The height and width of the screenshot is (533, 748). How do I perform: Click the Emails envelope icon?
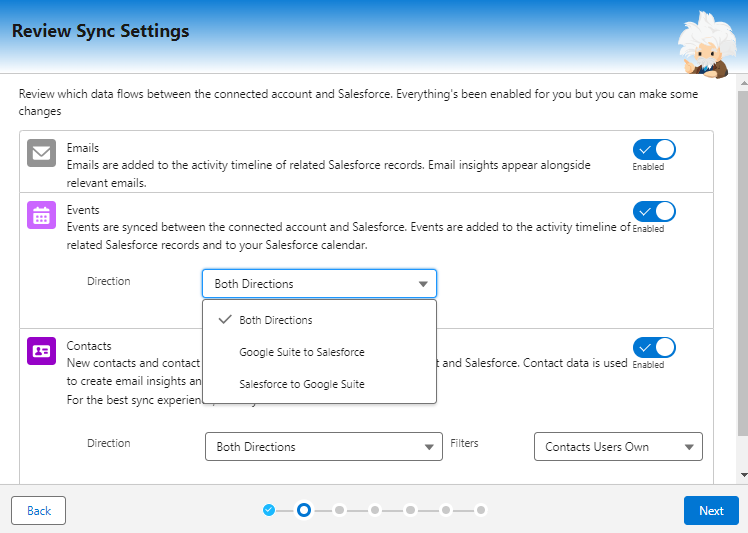point(41,153)
